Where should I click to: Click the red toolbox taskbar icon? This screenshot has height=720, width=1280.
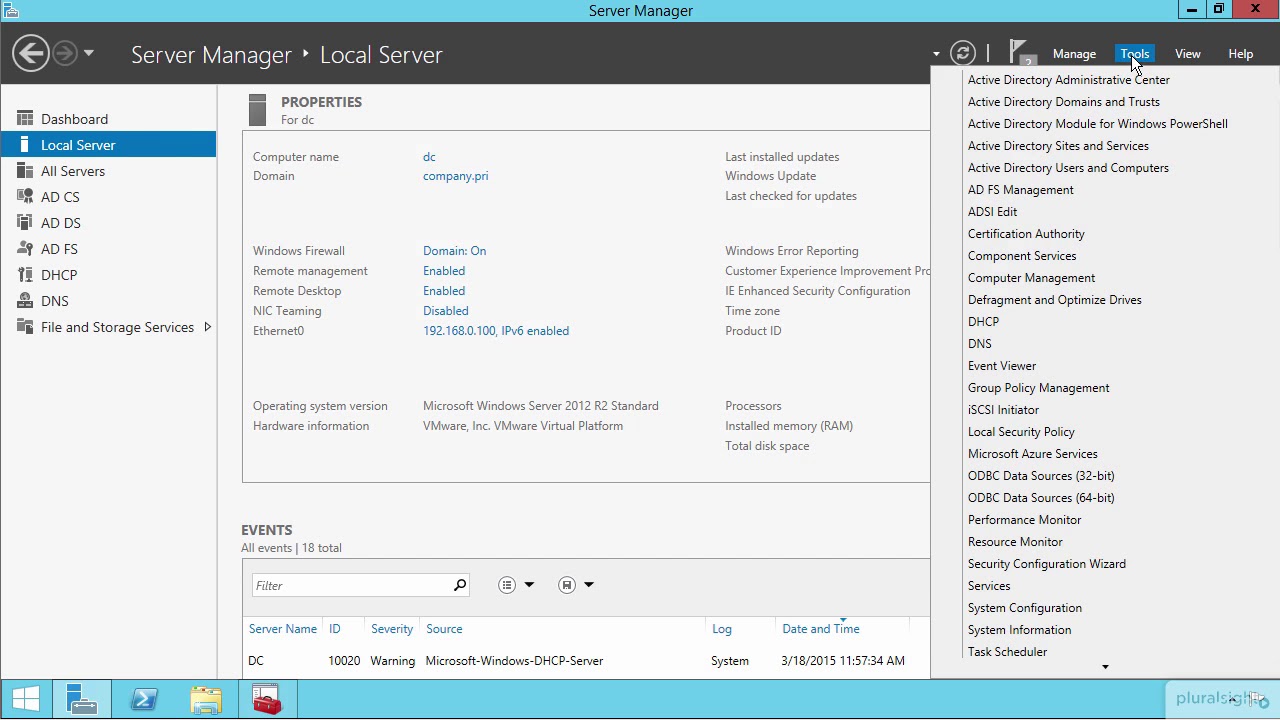pyautogui.click(x=267, y=700)
